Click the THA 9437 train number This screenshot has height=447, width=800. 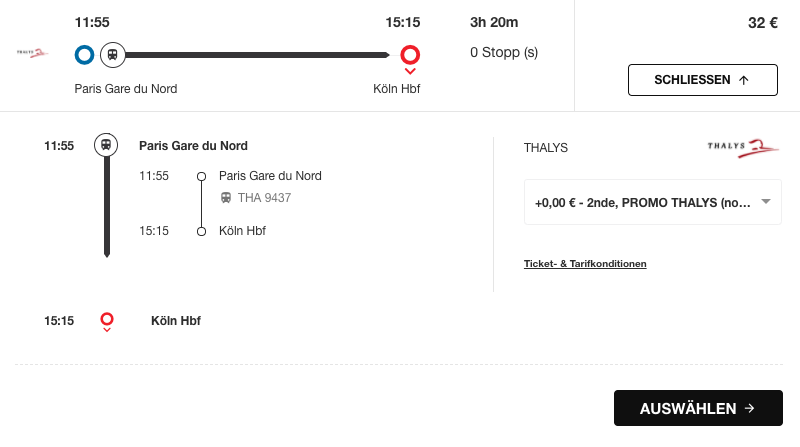click(x=264, y=197)
